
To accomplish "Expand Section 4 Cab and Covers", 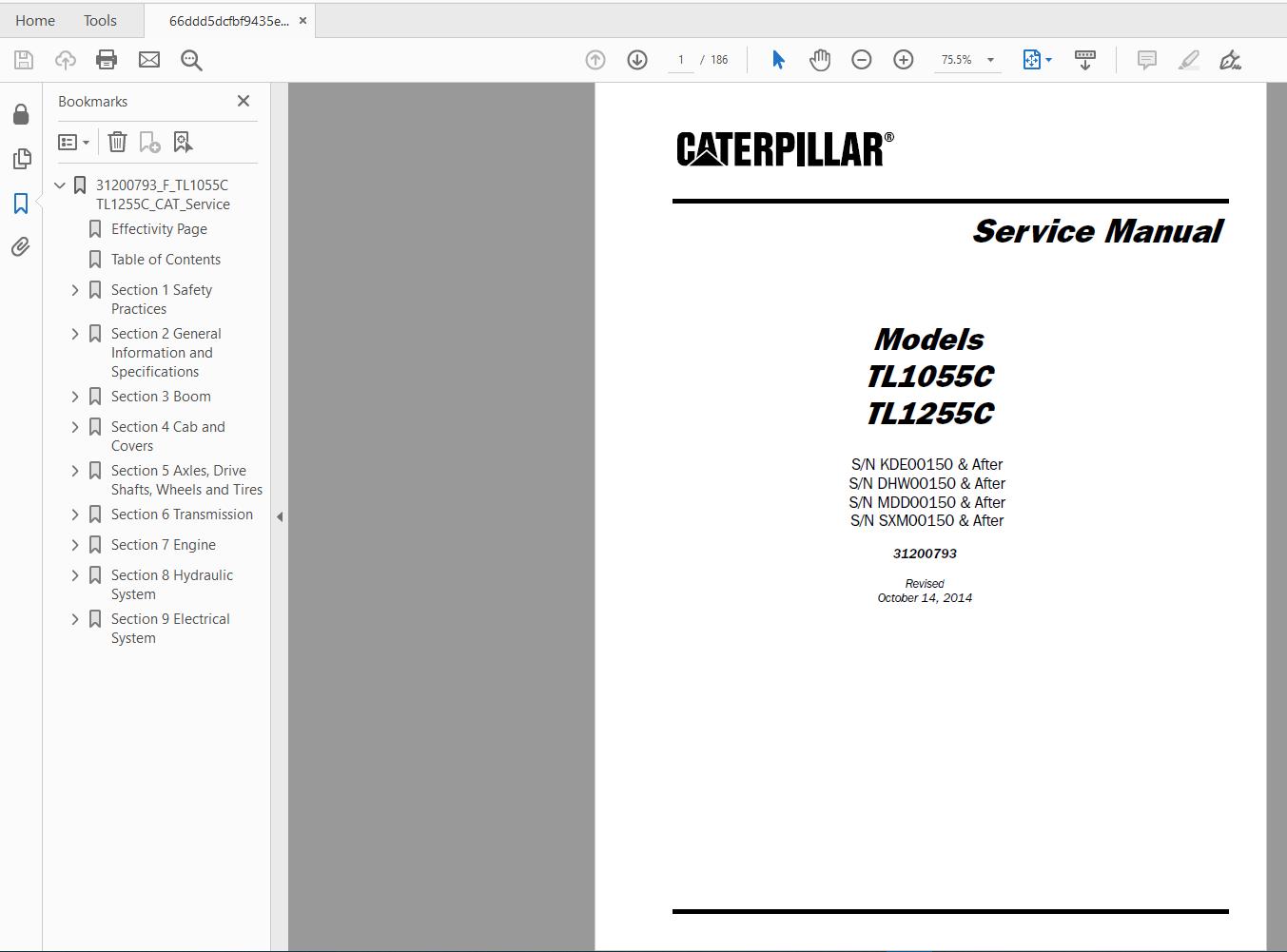I will (x=75, y=427).
